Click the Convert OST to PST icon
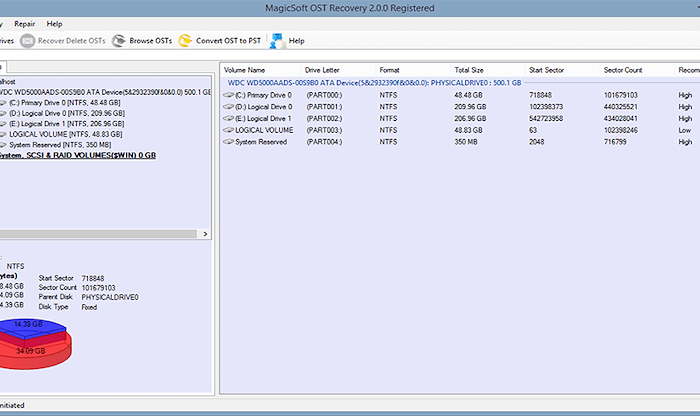The image size is (700, 416). [x=185, y=41]
